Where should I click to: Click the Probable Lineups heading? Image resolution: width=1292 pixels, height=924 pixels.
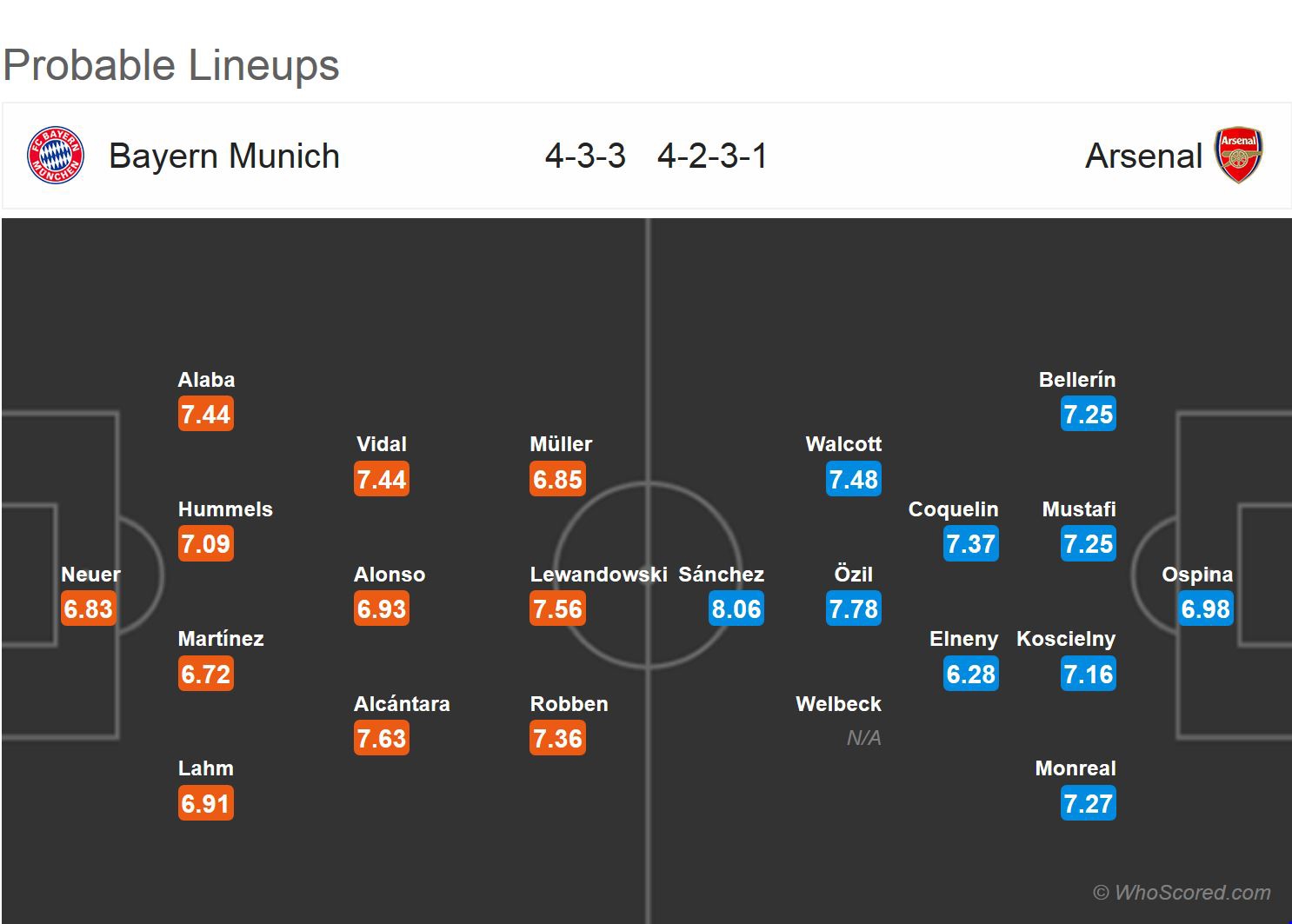(171, 65)
